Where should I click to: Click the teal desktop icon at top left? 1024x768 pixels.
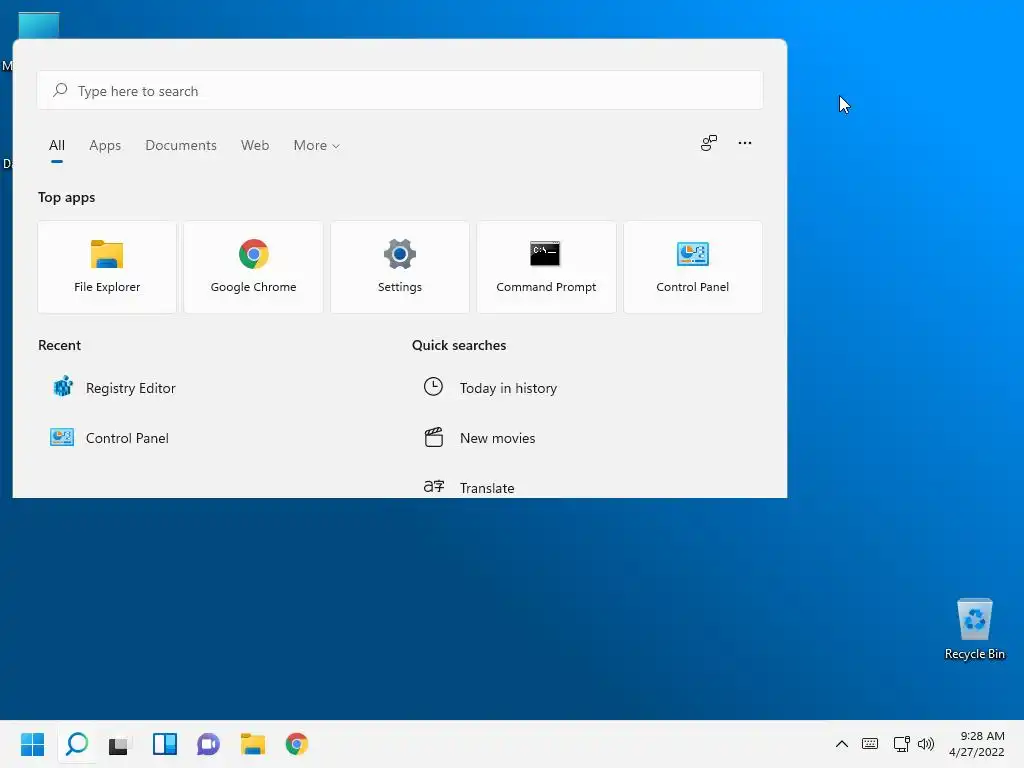(x=39, y=26)
